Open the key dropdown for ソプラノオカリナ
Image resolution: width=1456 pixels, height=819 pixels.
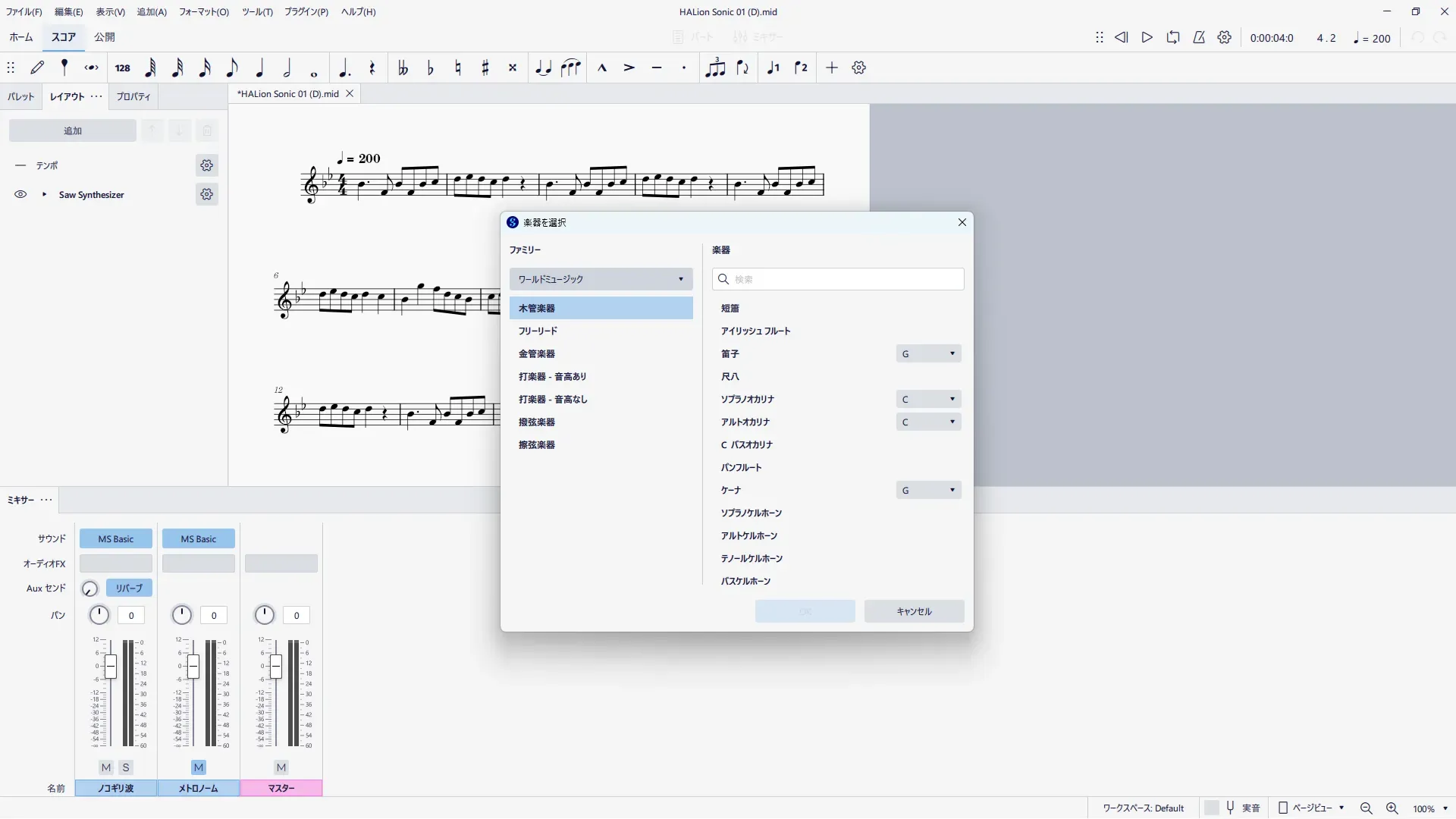click(928, 400)
